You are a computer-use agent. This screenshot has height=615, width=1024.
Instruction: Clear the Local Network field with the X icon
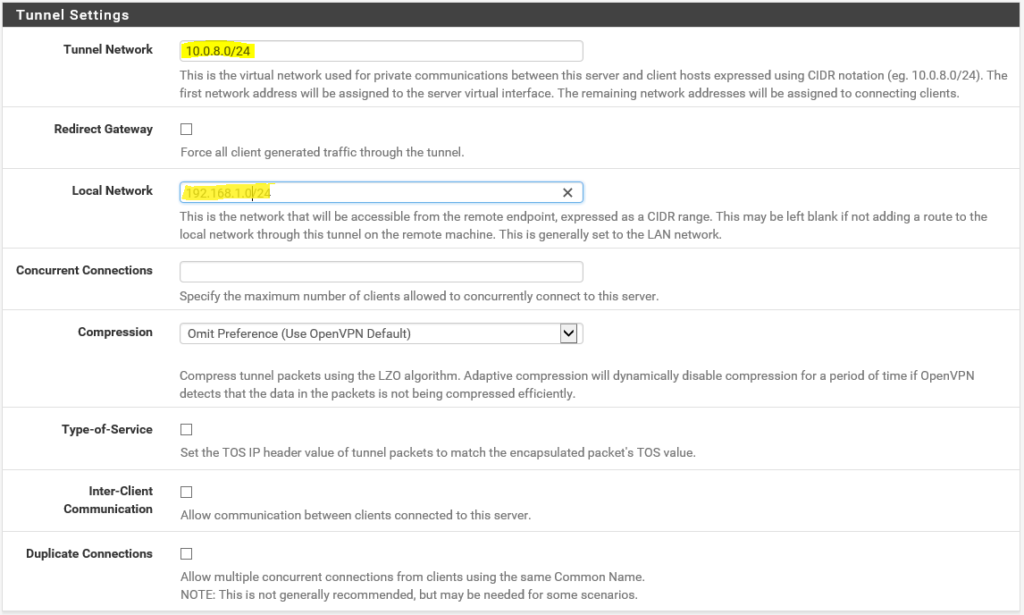(x=567, y=192)
